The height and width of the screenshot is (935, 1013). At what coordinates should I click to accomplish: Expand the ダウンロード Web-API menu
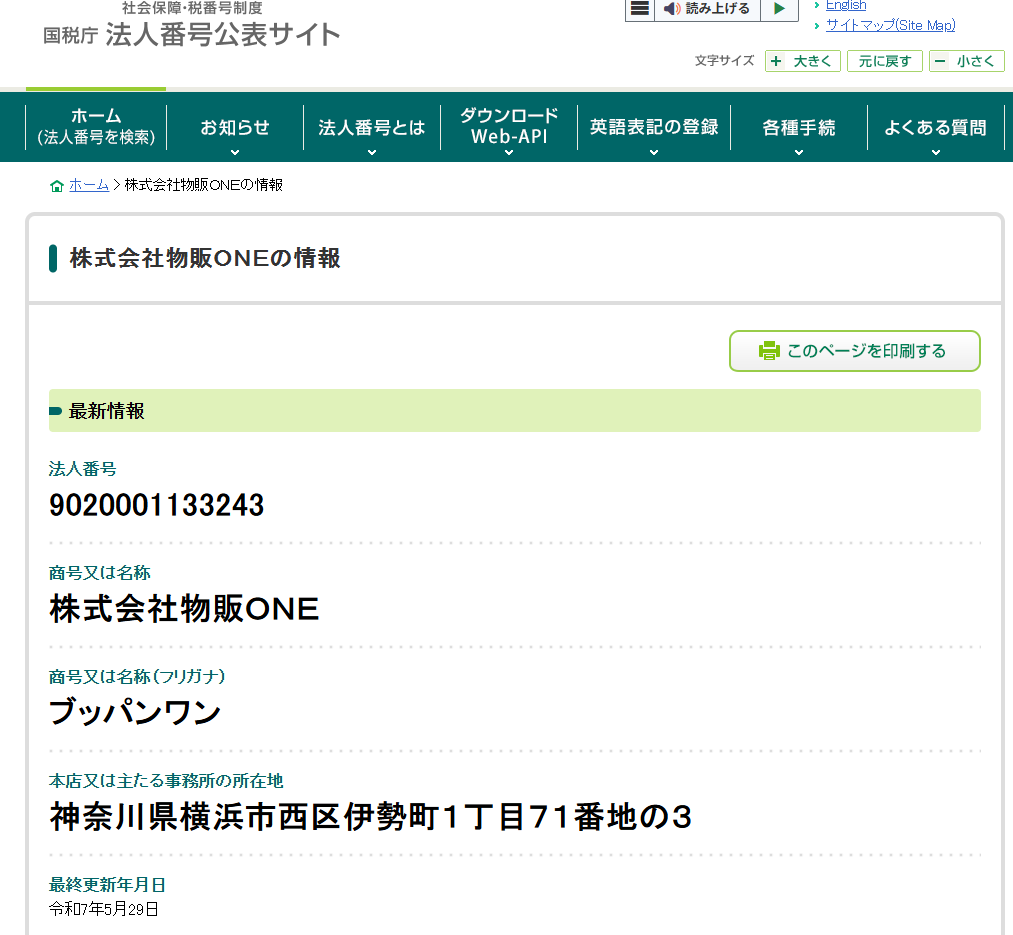tap(509, 127)
